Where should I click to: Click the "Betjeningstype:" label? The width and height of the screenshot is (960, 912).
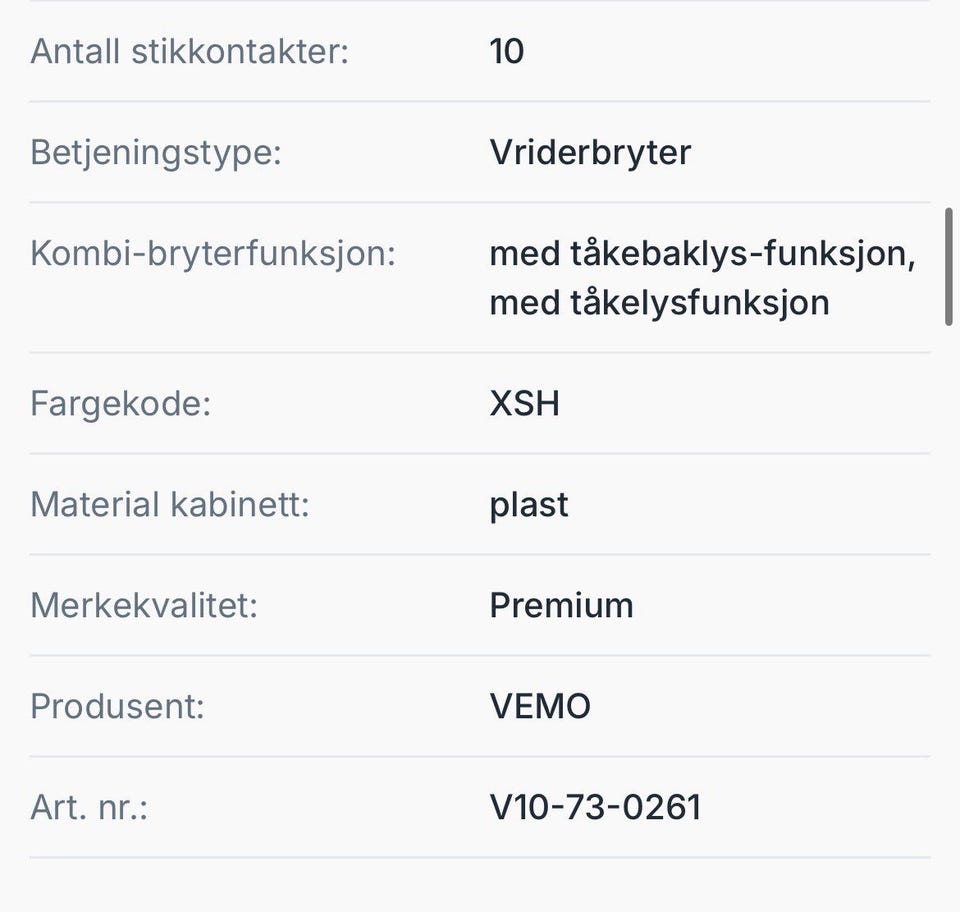(156, 152)
